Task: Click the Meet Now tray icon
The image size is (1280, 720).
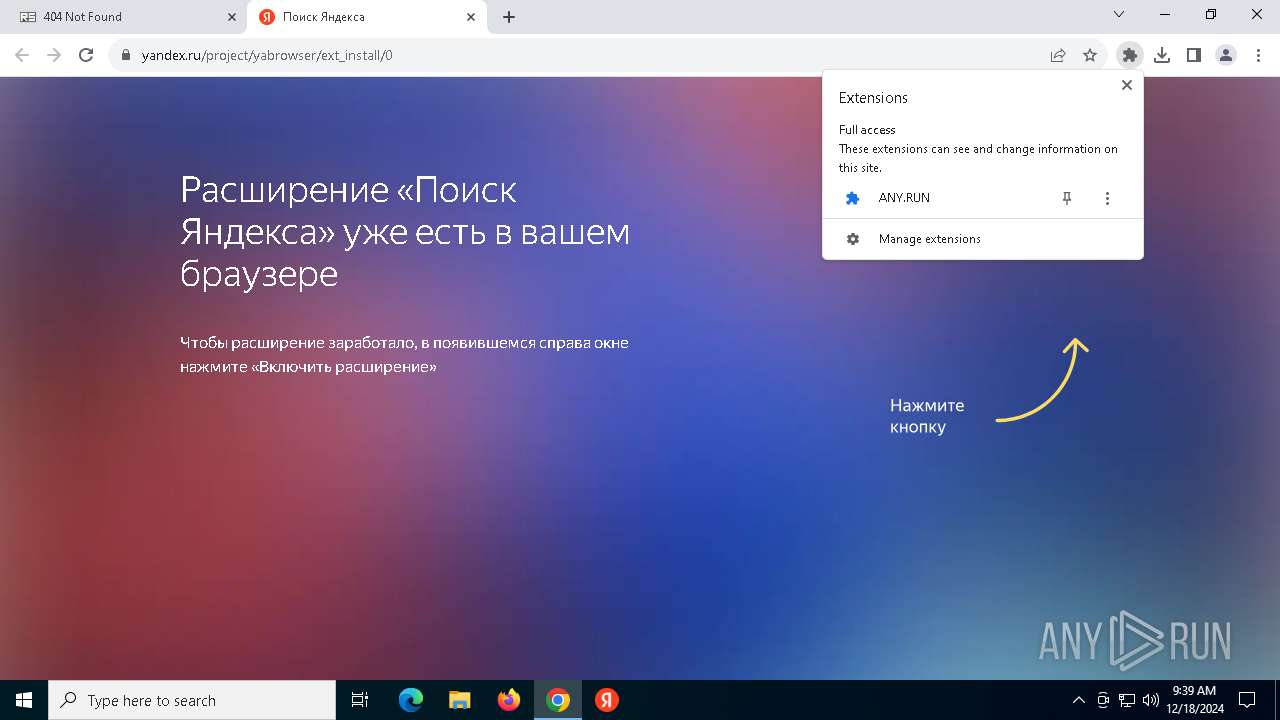Action: 1103,700
